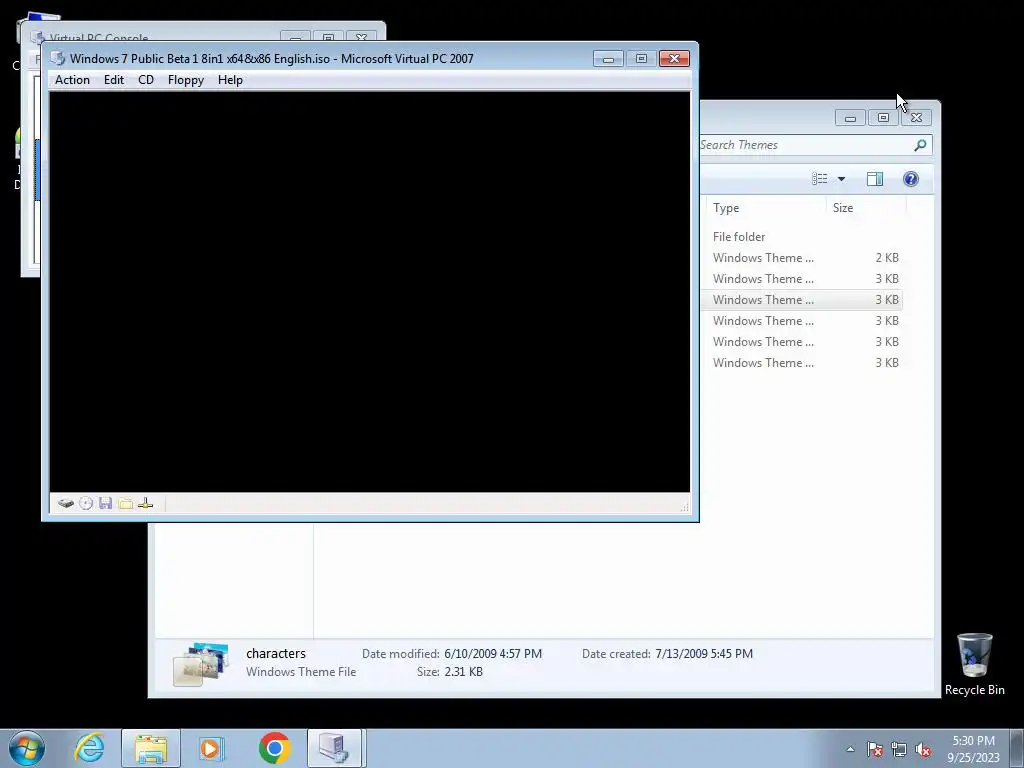Open the CD menu
1024x768 pixels.
coord(146,80)
